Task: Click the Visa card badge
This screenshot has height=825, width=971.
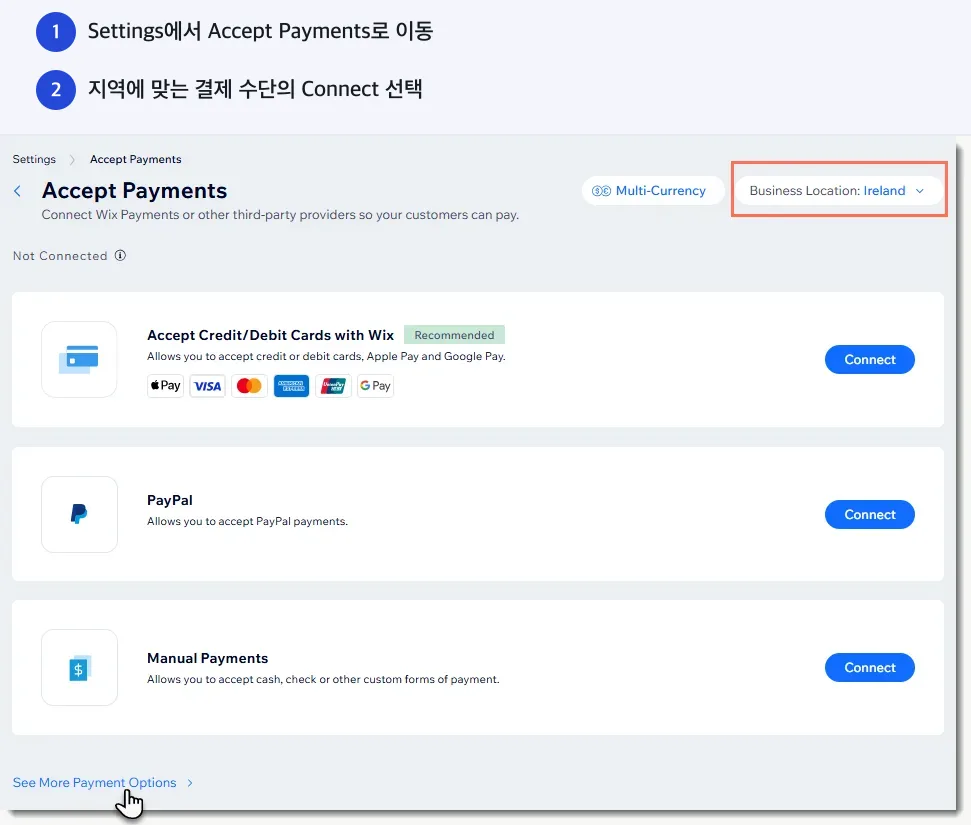Action: click(207, 386)
